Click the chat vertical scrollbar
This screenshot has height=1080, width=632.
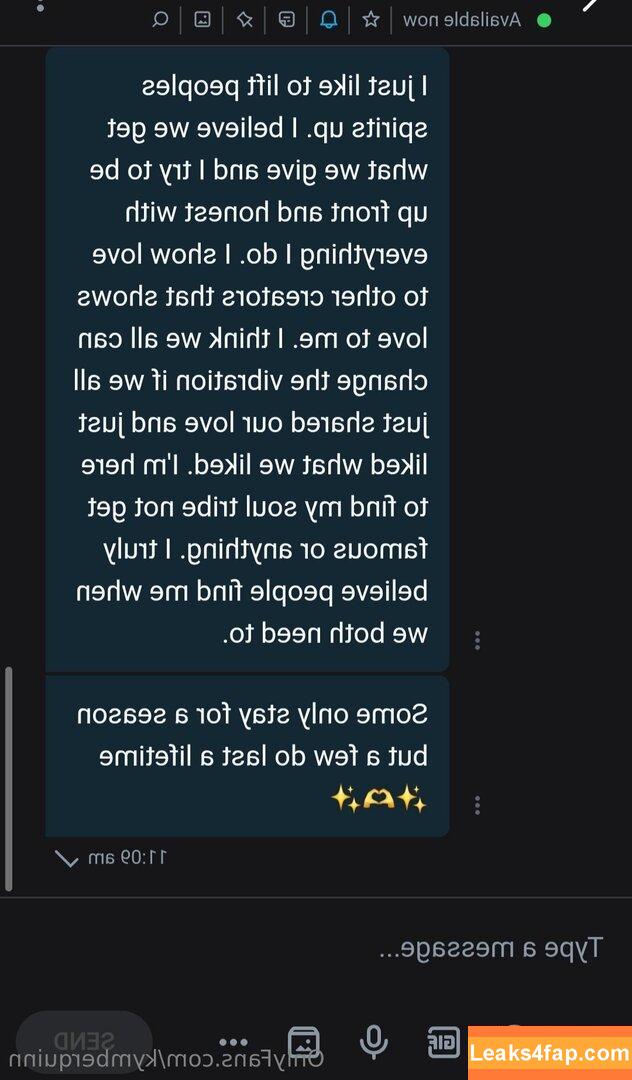point(8,778)
